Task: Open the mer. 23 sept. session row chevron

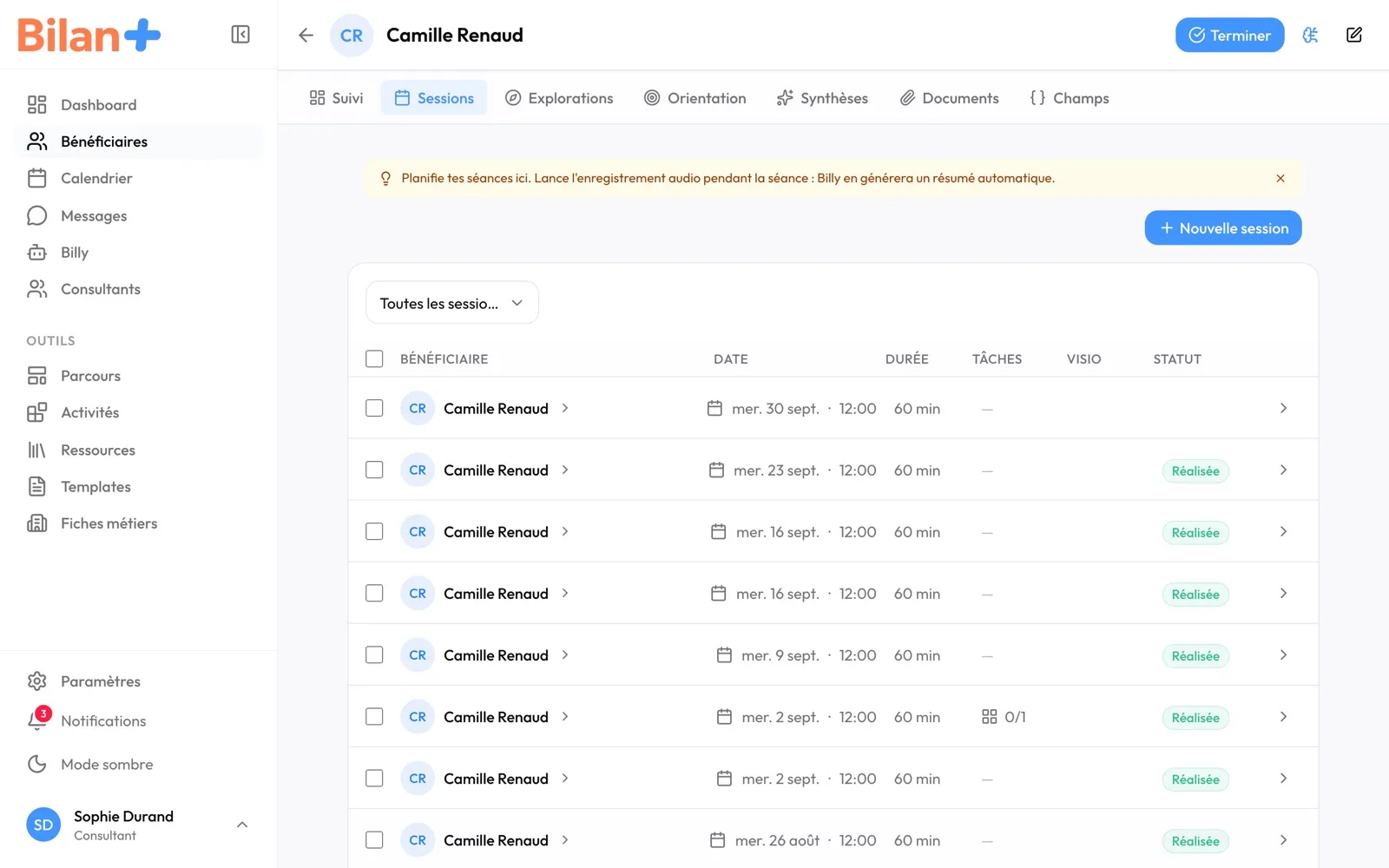Action: tap(1283, 470)
